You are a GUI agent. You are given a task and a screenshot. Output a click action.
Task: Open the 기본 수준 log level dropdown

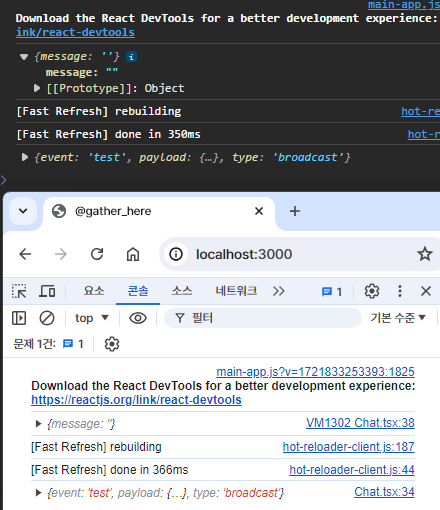point(398,318)
